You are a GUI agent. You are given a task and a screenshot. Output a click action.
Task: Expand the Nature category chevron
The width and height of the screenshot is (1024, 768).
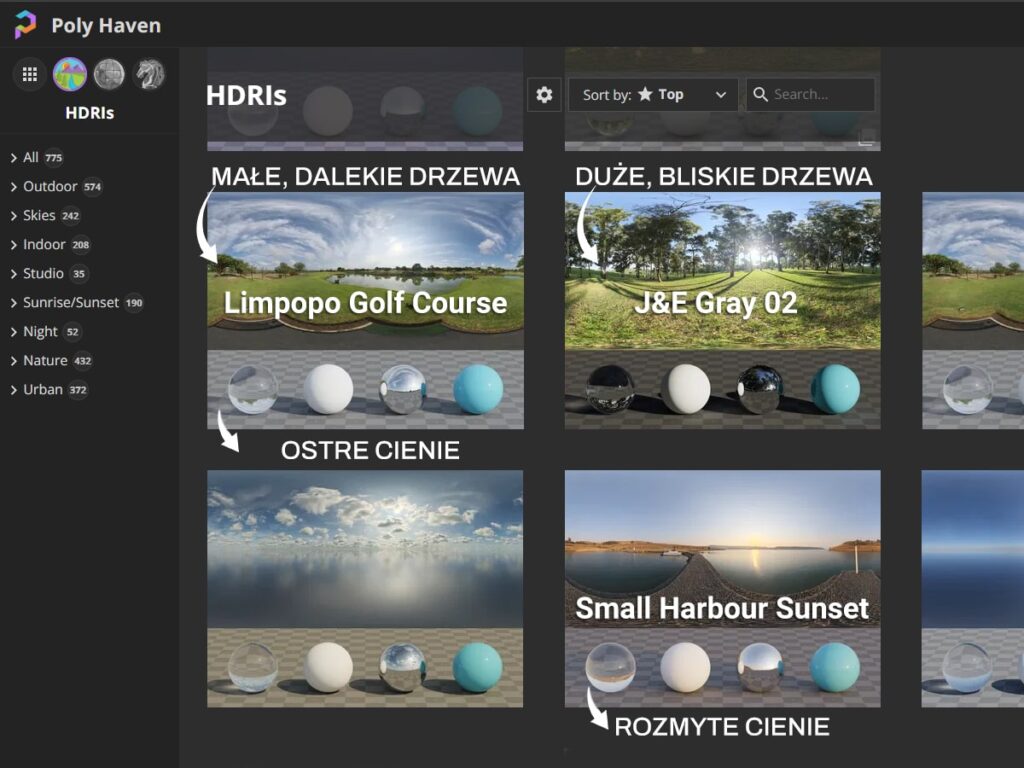13,361
